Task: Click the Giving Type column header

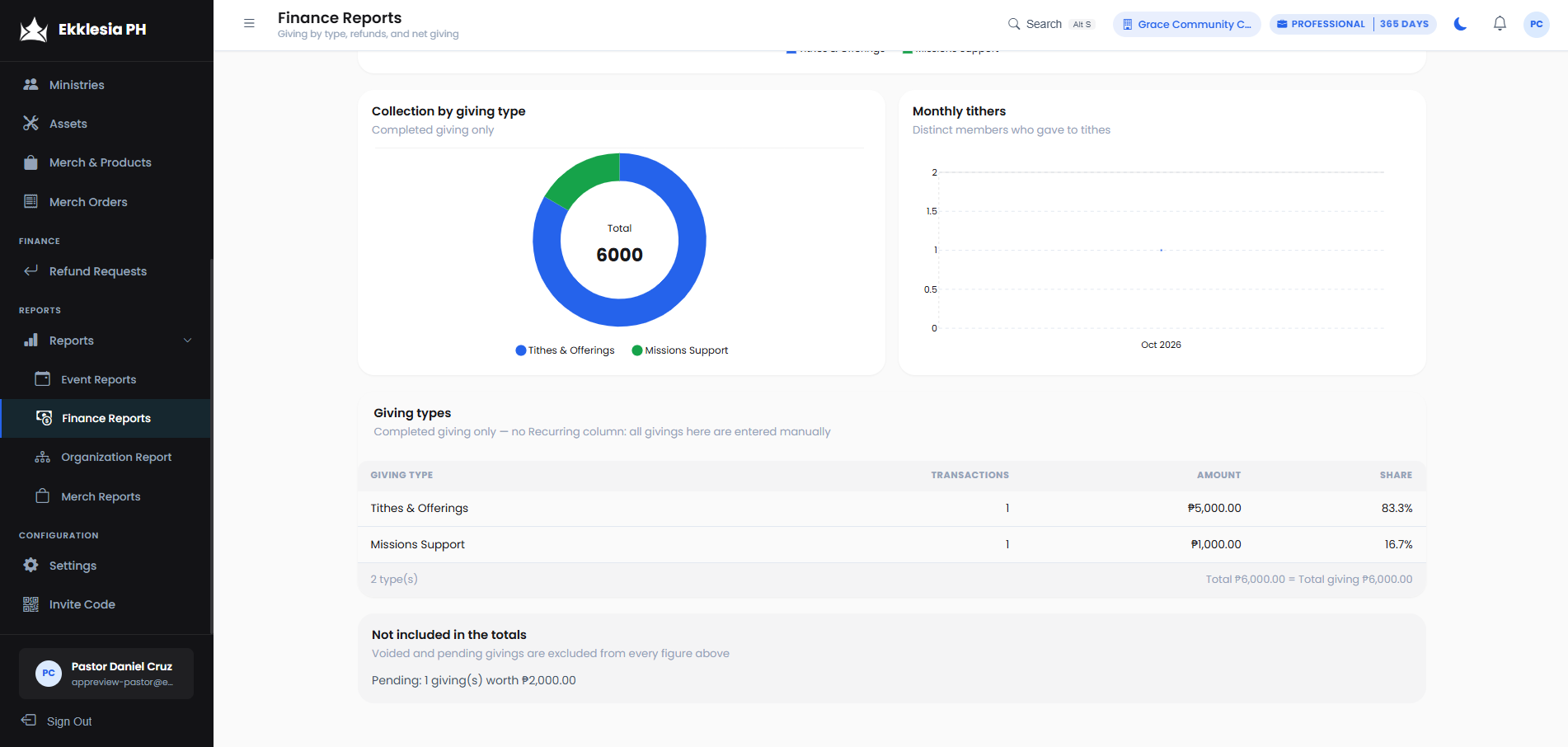Action: pos(401,475)
